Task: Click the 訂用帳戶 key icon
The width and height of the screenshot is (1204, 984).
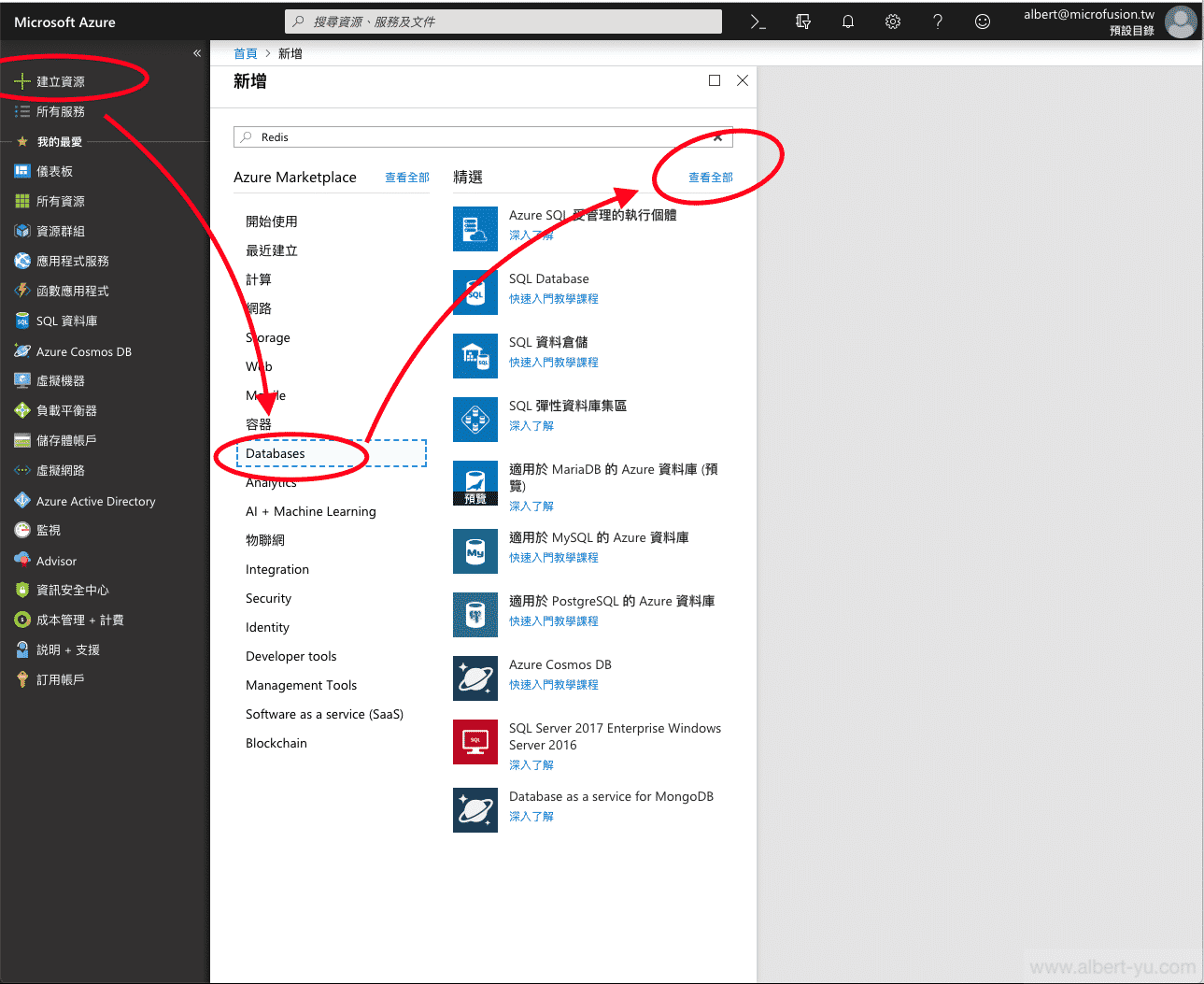Action: [22, 679]
